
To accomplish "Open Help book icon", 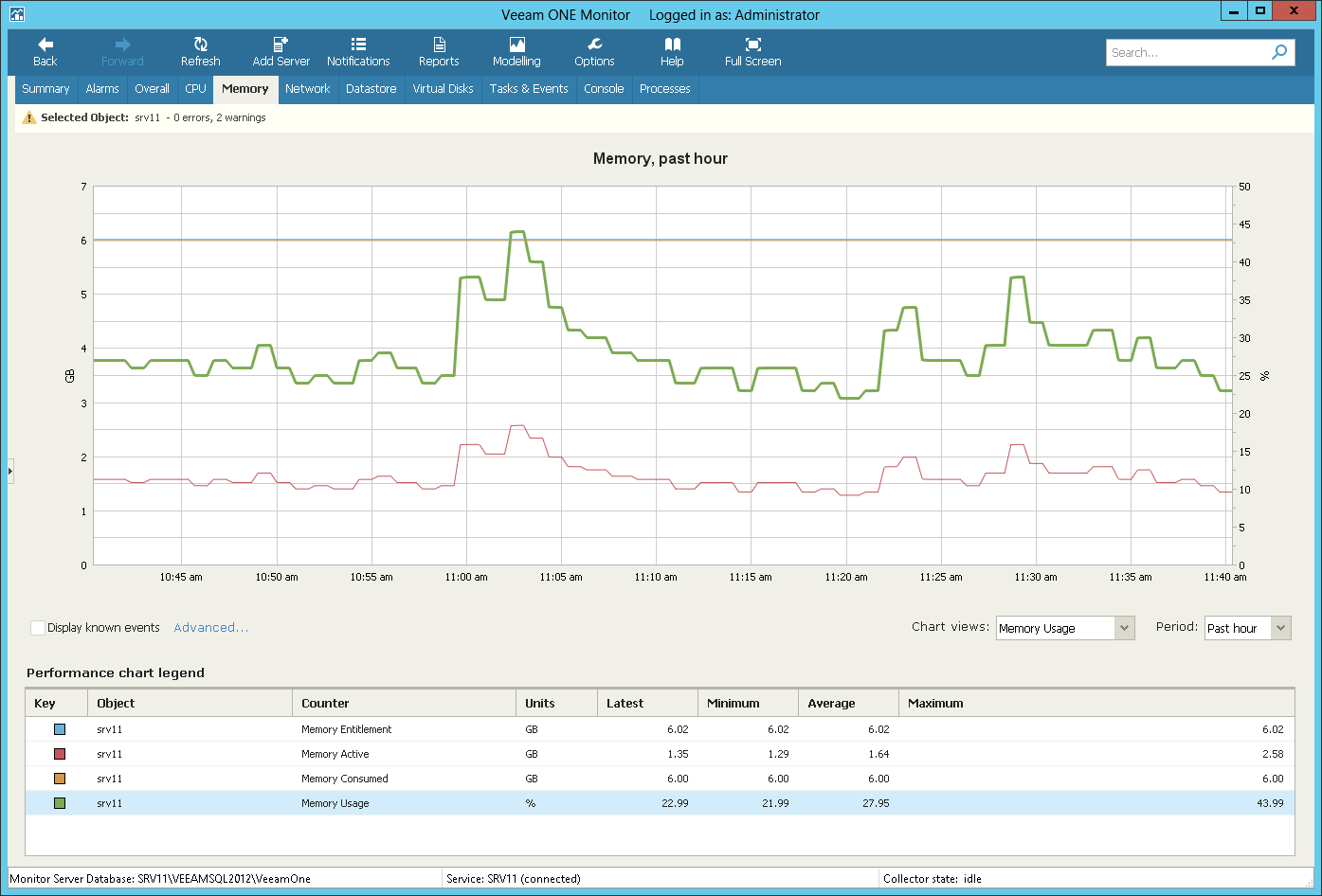I will 672,45.
